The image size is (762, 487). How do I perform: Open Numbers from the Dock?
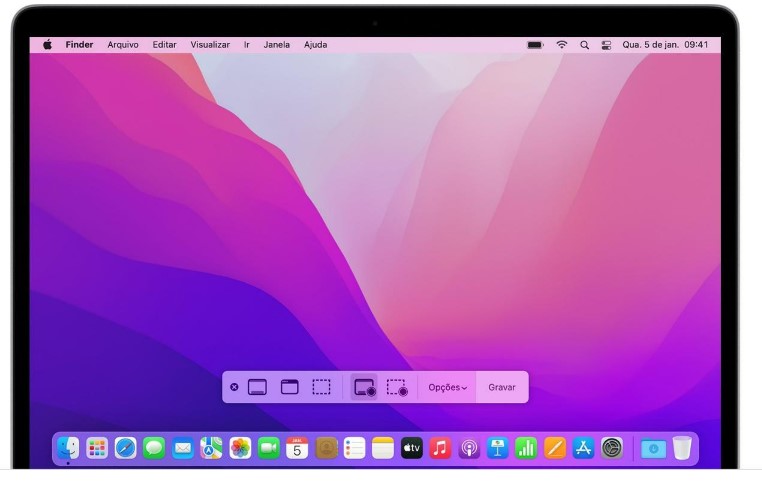click(526, 448)
